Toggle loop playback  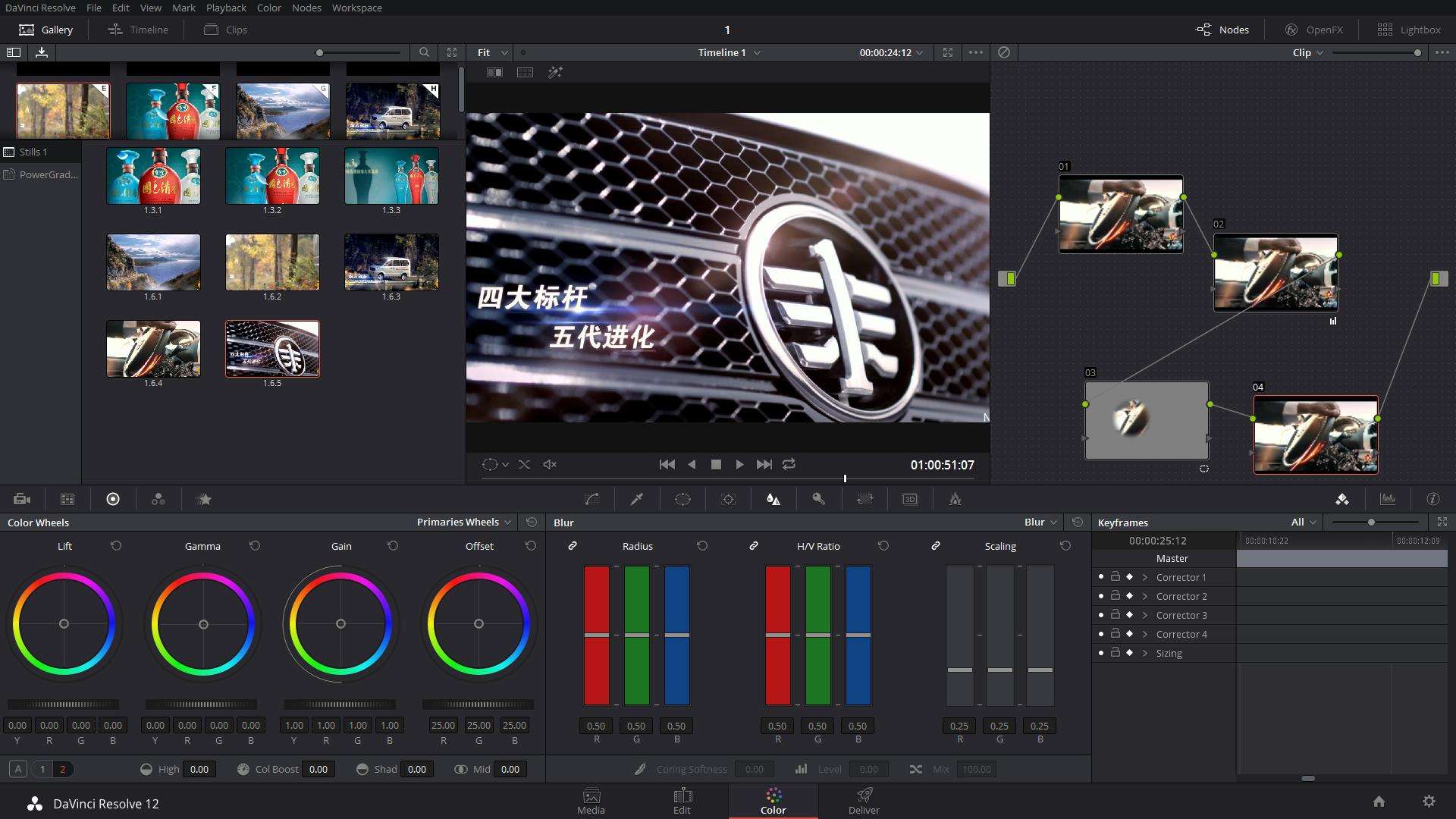click(789, 464)
